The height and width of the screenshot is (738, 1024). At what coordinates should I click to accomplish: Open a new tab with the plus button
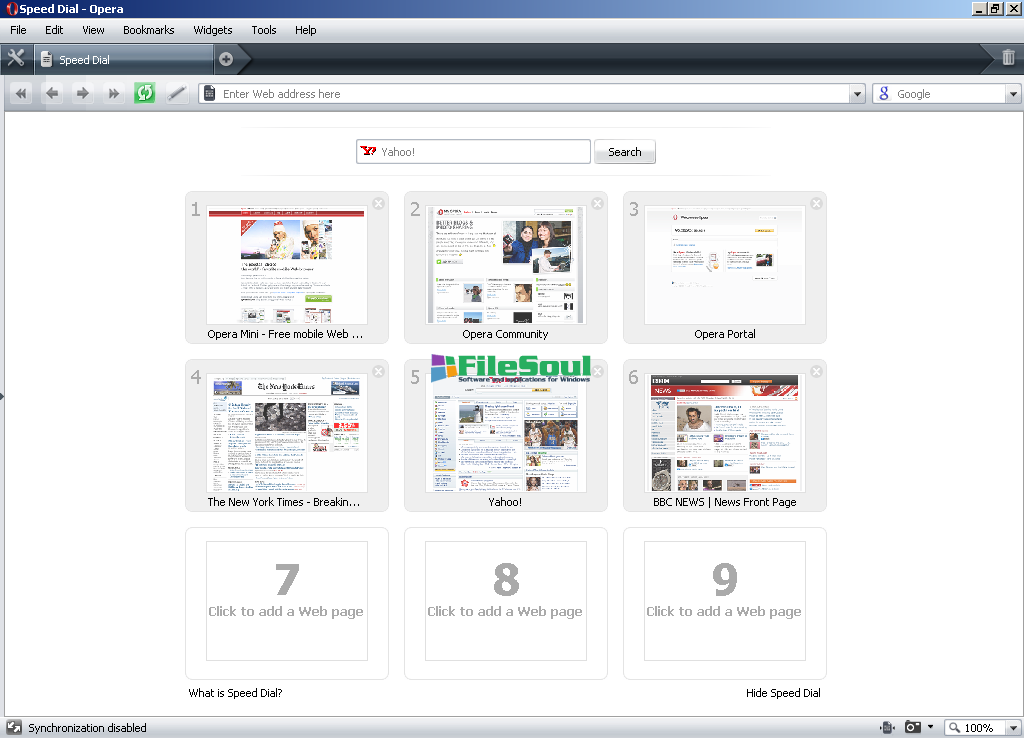(x=226, y=59)
